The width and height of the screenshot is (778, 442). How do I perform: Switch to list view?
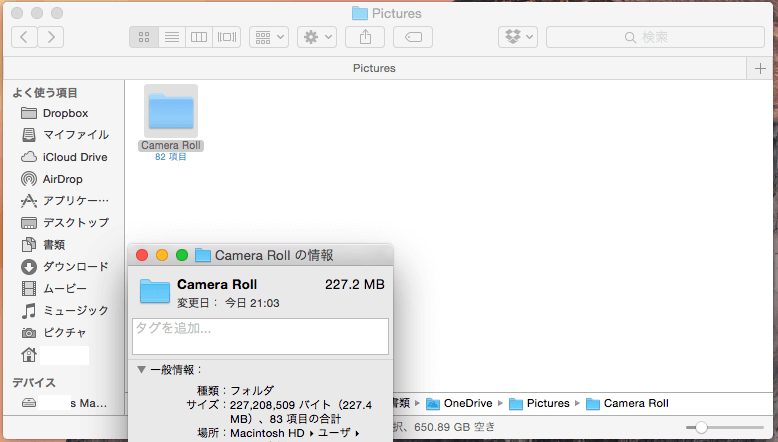point(172,37)
